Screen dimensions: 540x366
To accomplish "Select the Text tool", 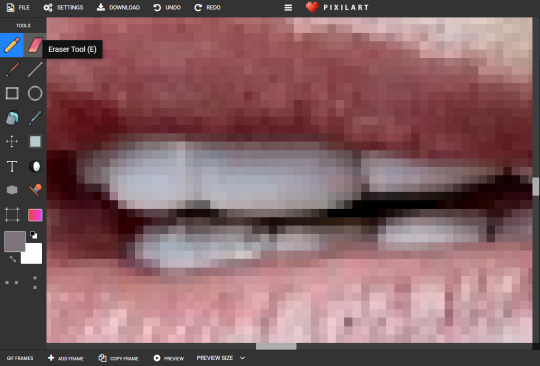I will click(x=12, y=166).
